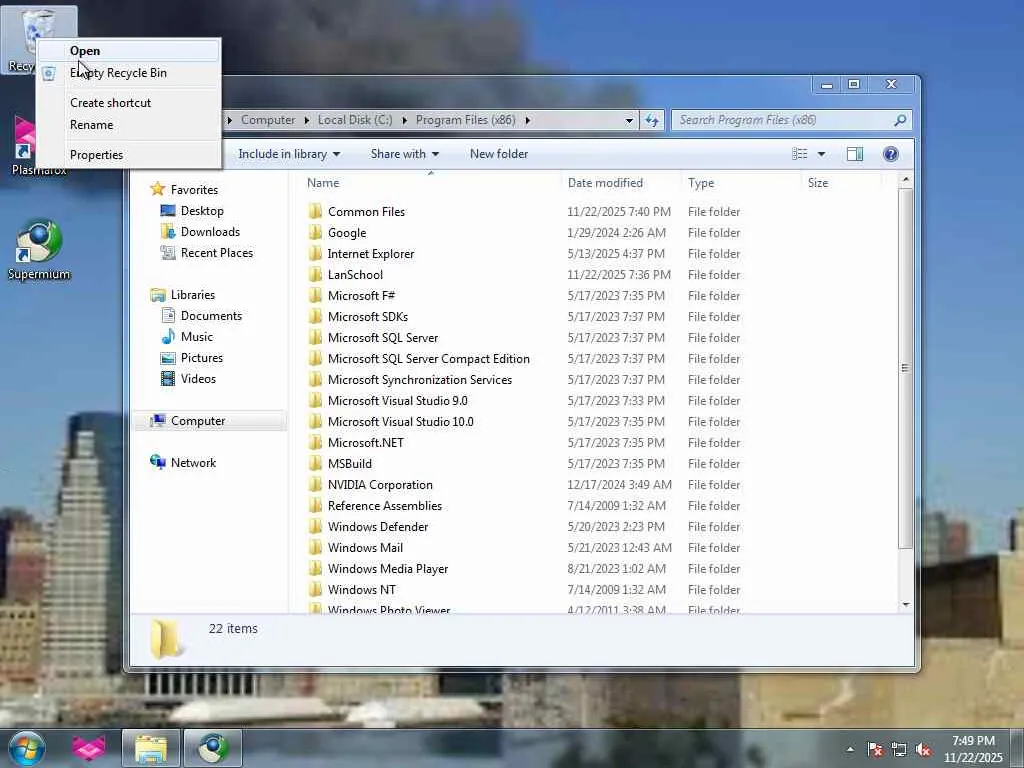Show hidden tray icons arrow
The image size is (1024, 768).
pos(850,750)
